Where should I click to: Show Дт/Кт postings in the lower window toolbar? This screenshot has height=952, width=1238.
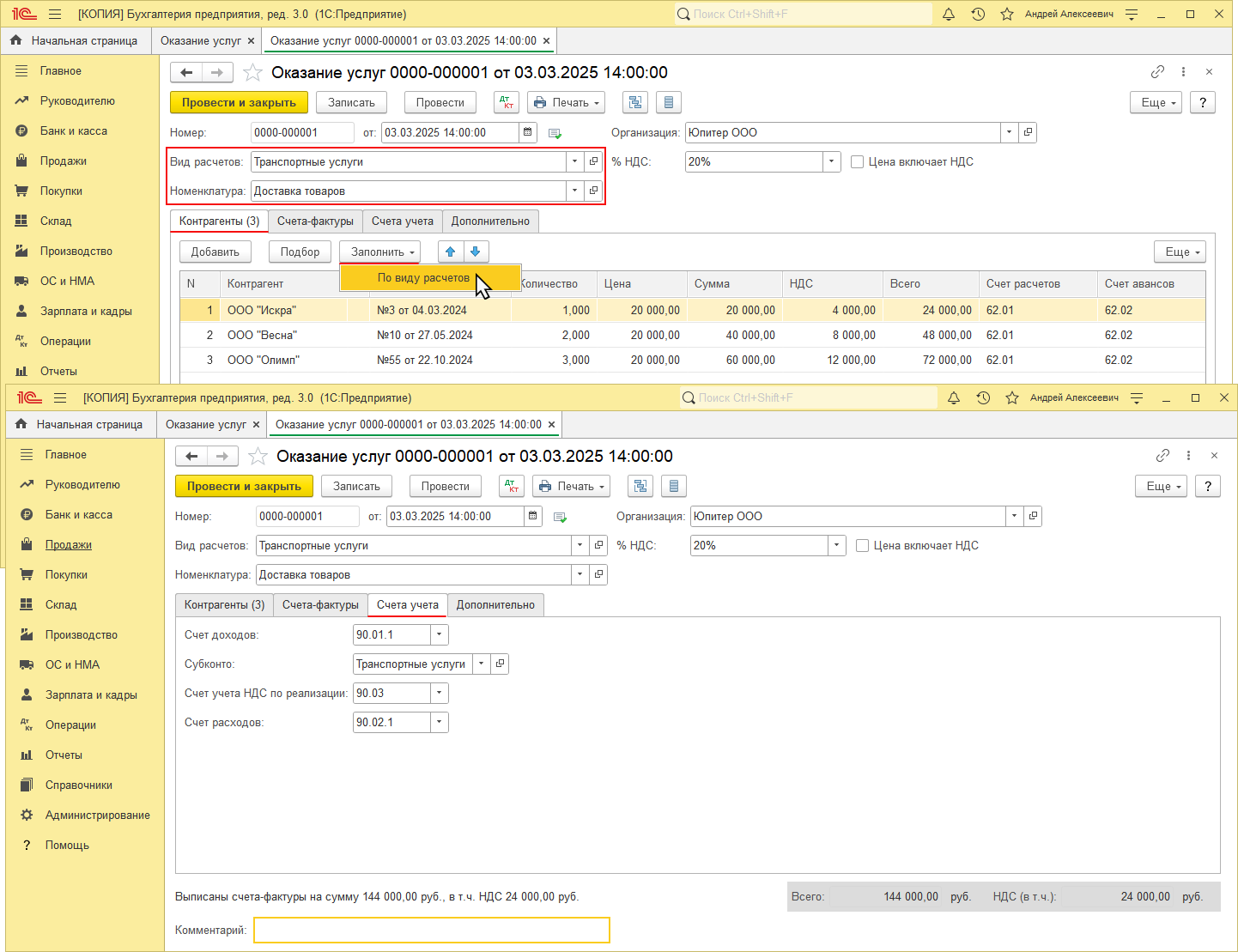pos(512,486)
